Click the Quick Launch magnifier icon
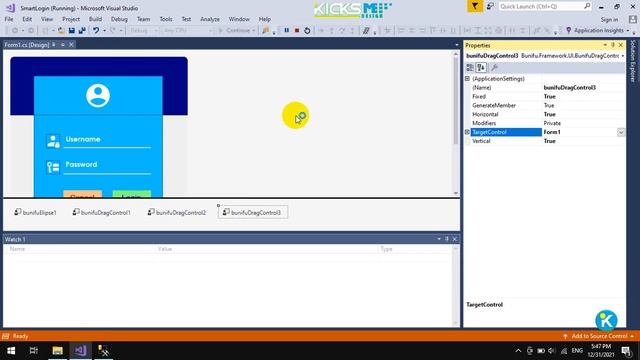Screen dimensions: 640x360 pos(587,6)
